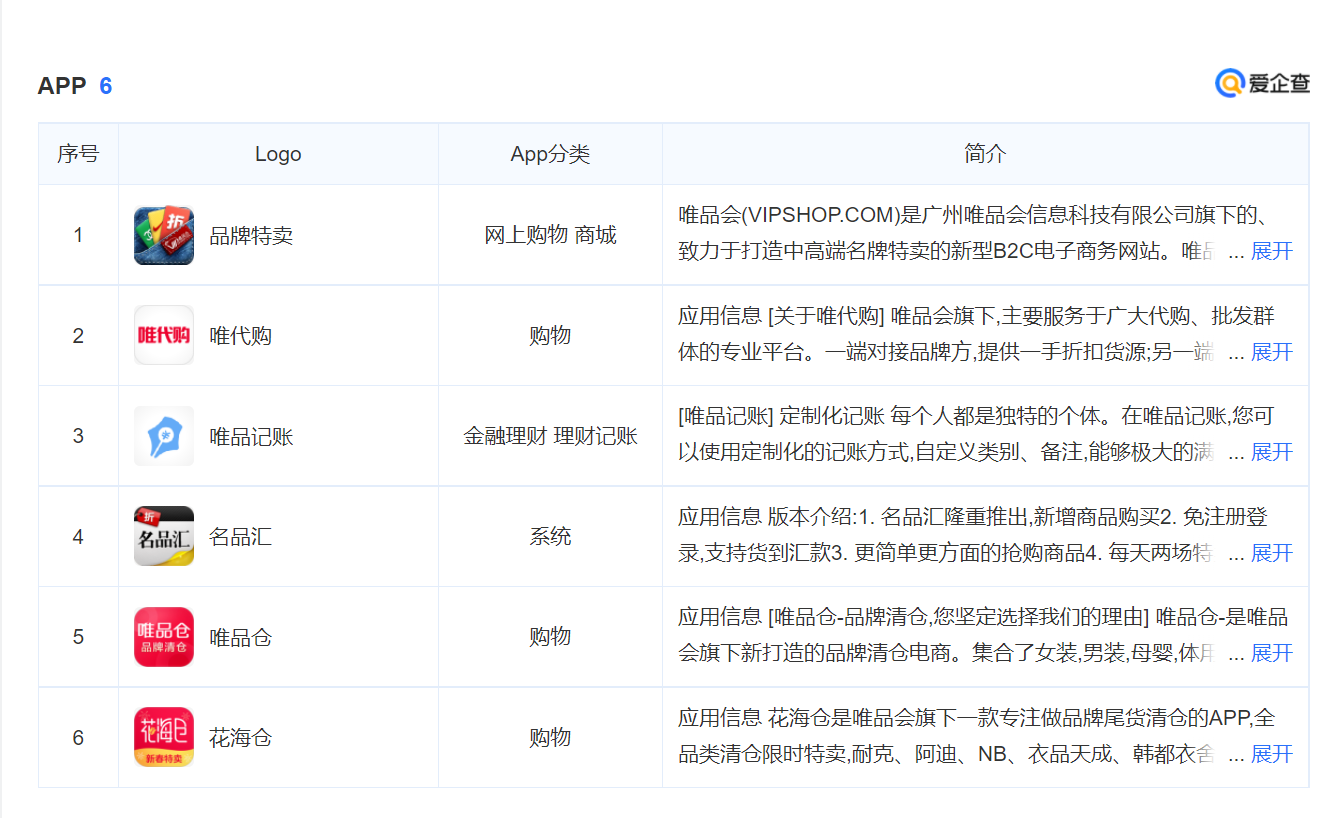The height and width of the screenshot is (818, 1329).
Task: Click serial number 4 cell
Action: (x=78, y=537)
